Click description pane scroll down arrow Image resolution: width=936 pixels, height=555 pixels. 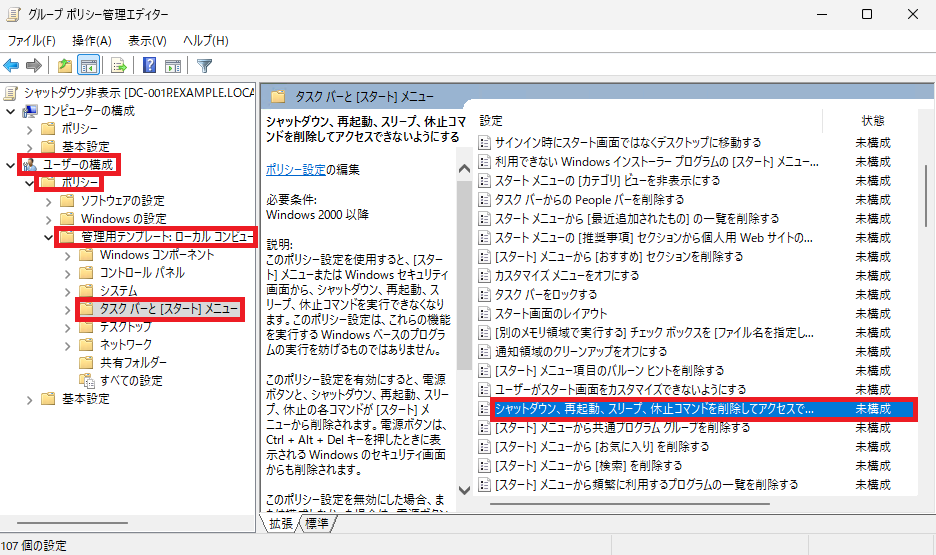point(464,490)
